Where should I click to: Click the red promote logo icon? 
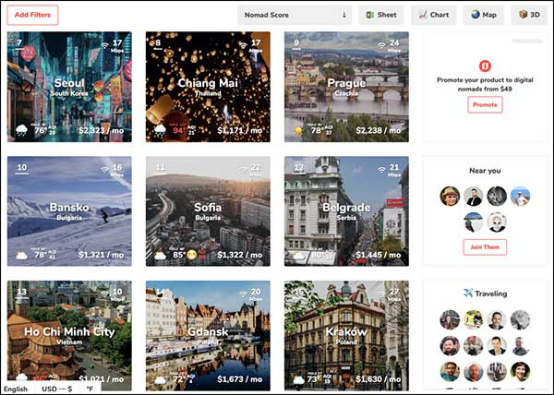485,66
